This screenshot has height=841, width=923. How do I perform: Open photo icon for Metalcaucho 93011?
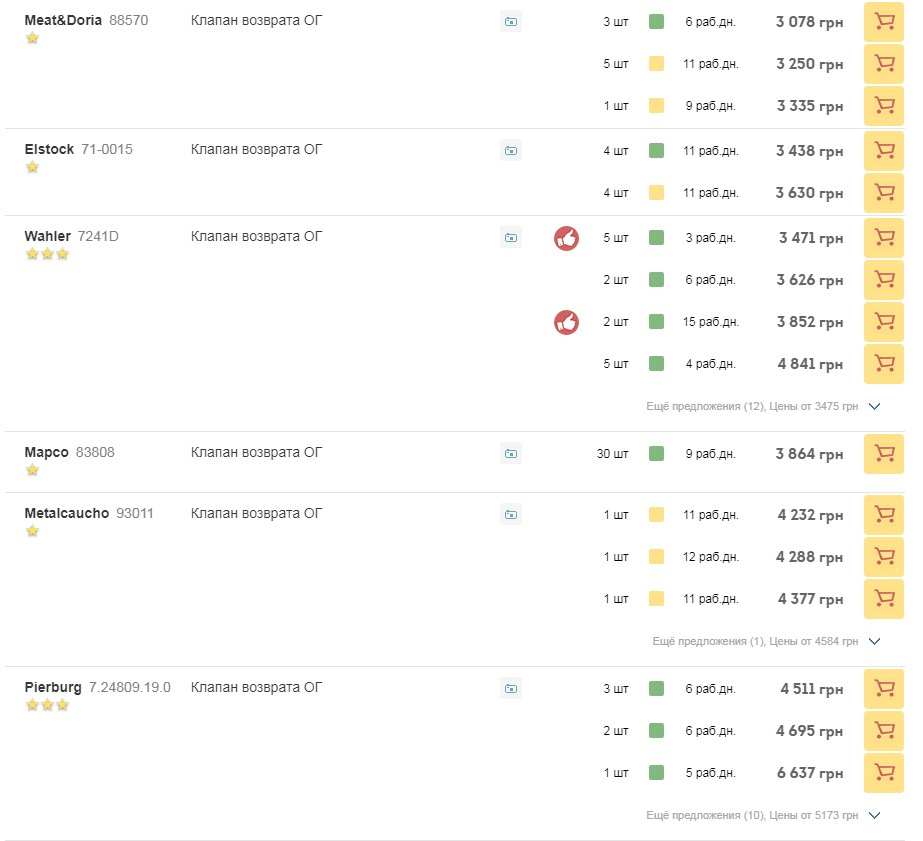point(510,515)
